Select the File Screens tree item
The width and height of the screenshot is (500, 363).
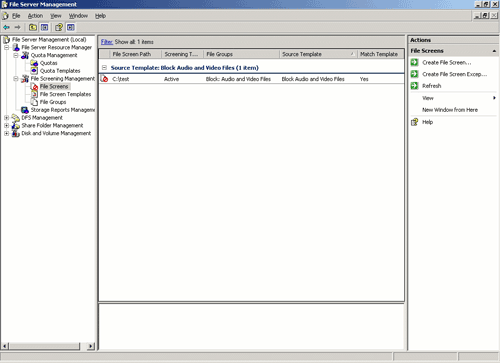[54, 87]
